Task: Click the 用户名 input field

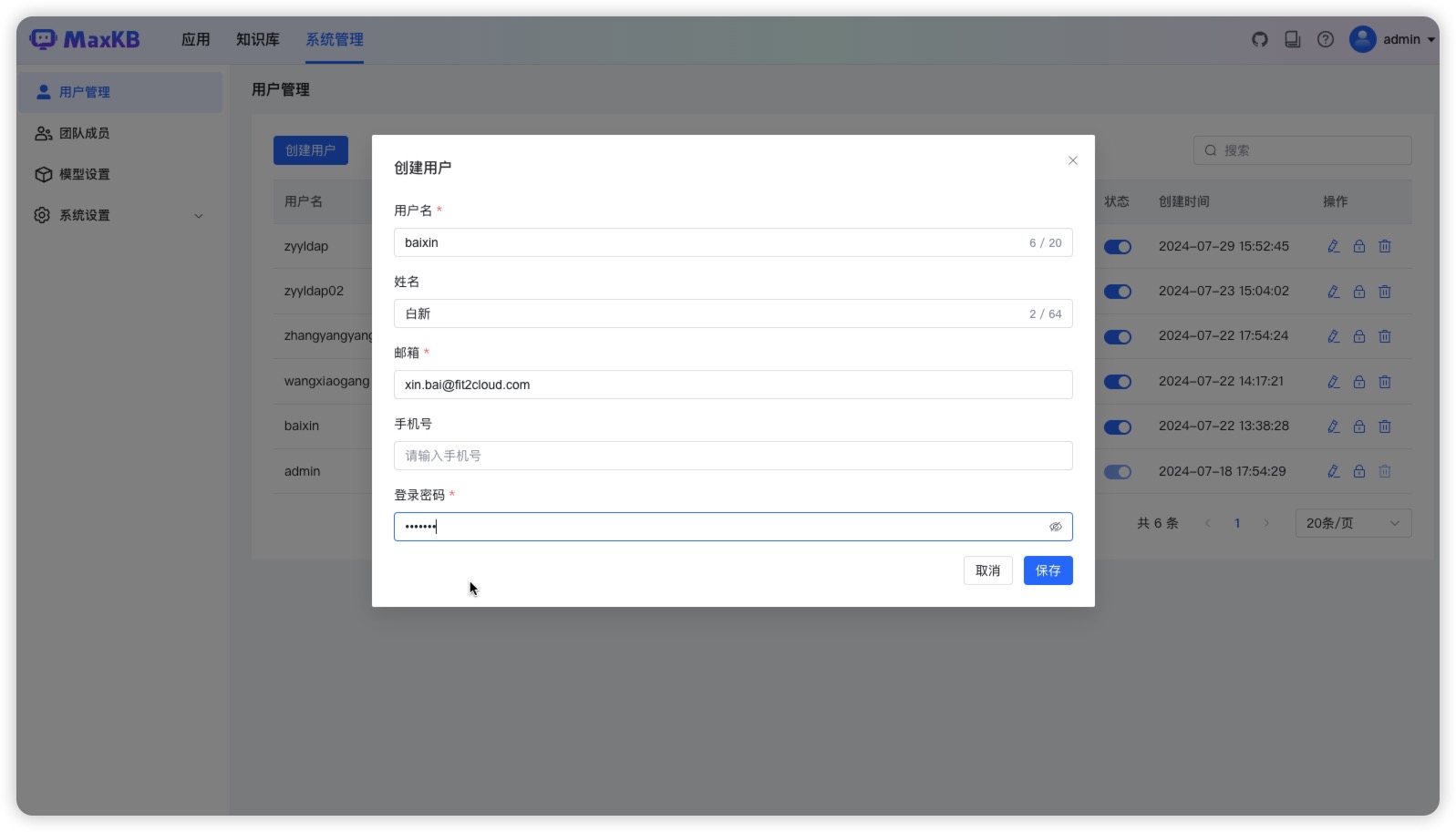Action: click(x=733, y=242)
